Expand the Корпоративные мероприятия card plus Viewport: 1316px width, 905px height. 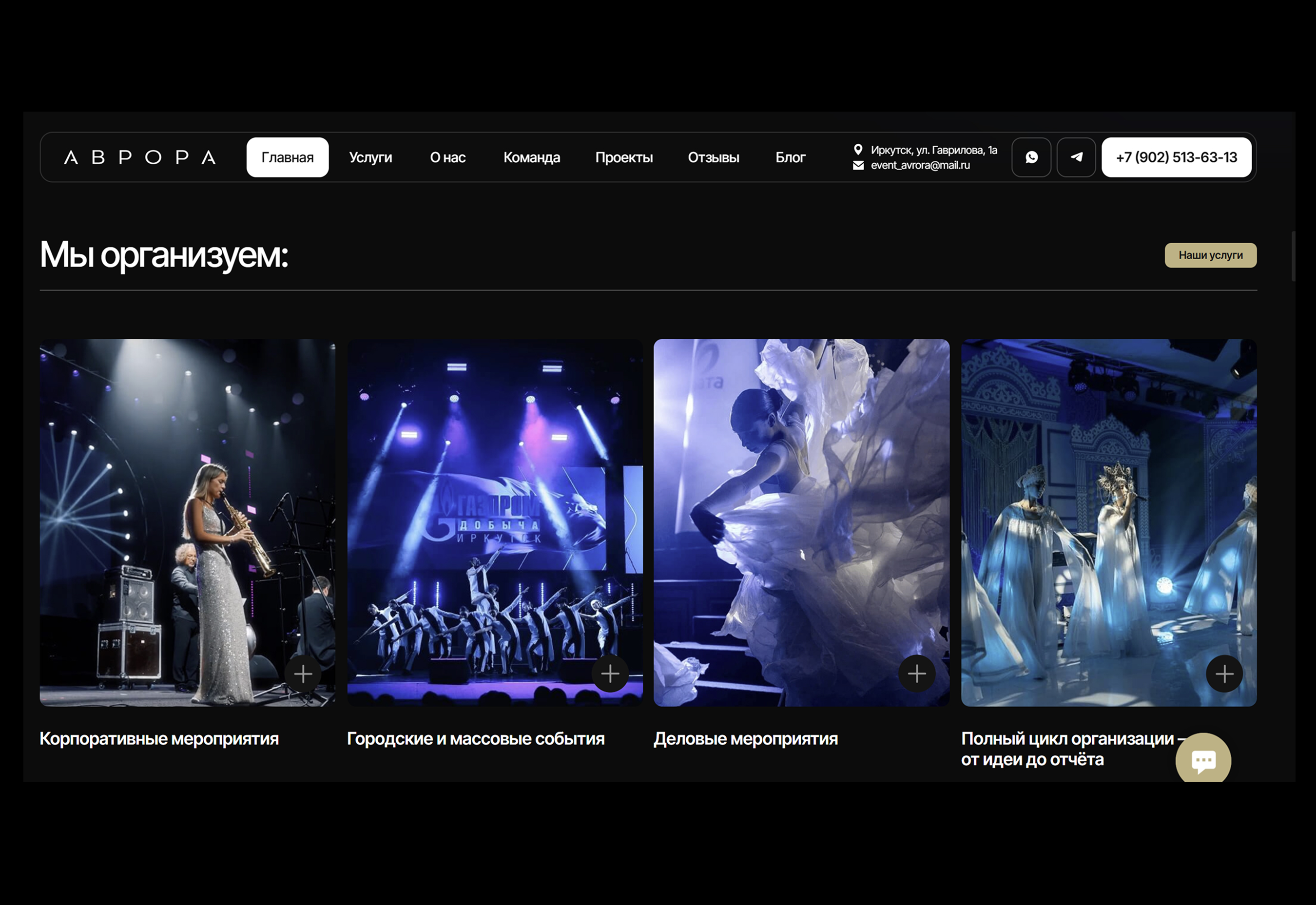[x=303, y=674]
